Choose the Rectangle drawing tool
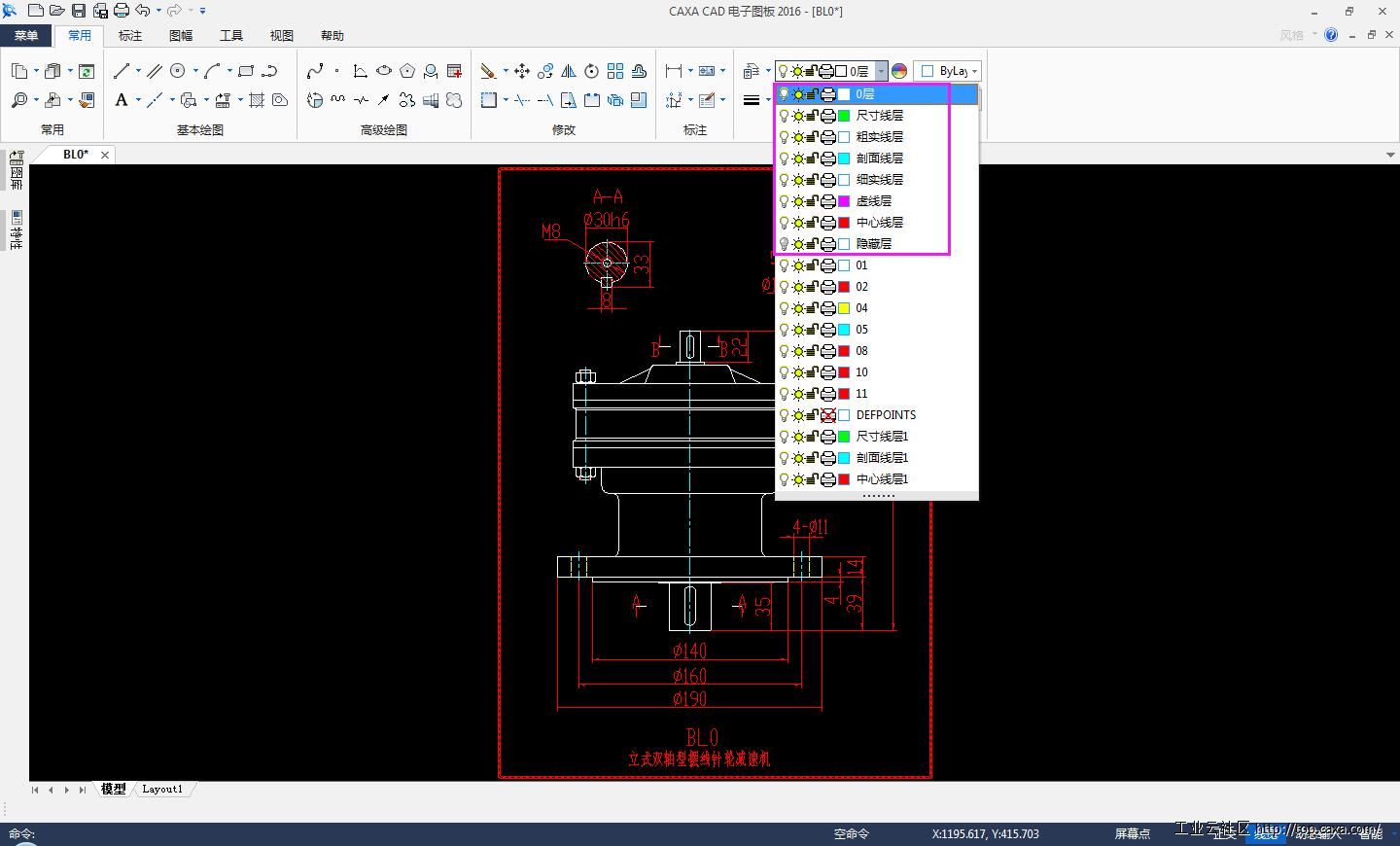 246,71
